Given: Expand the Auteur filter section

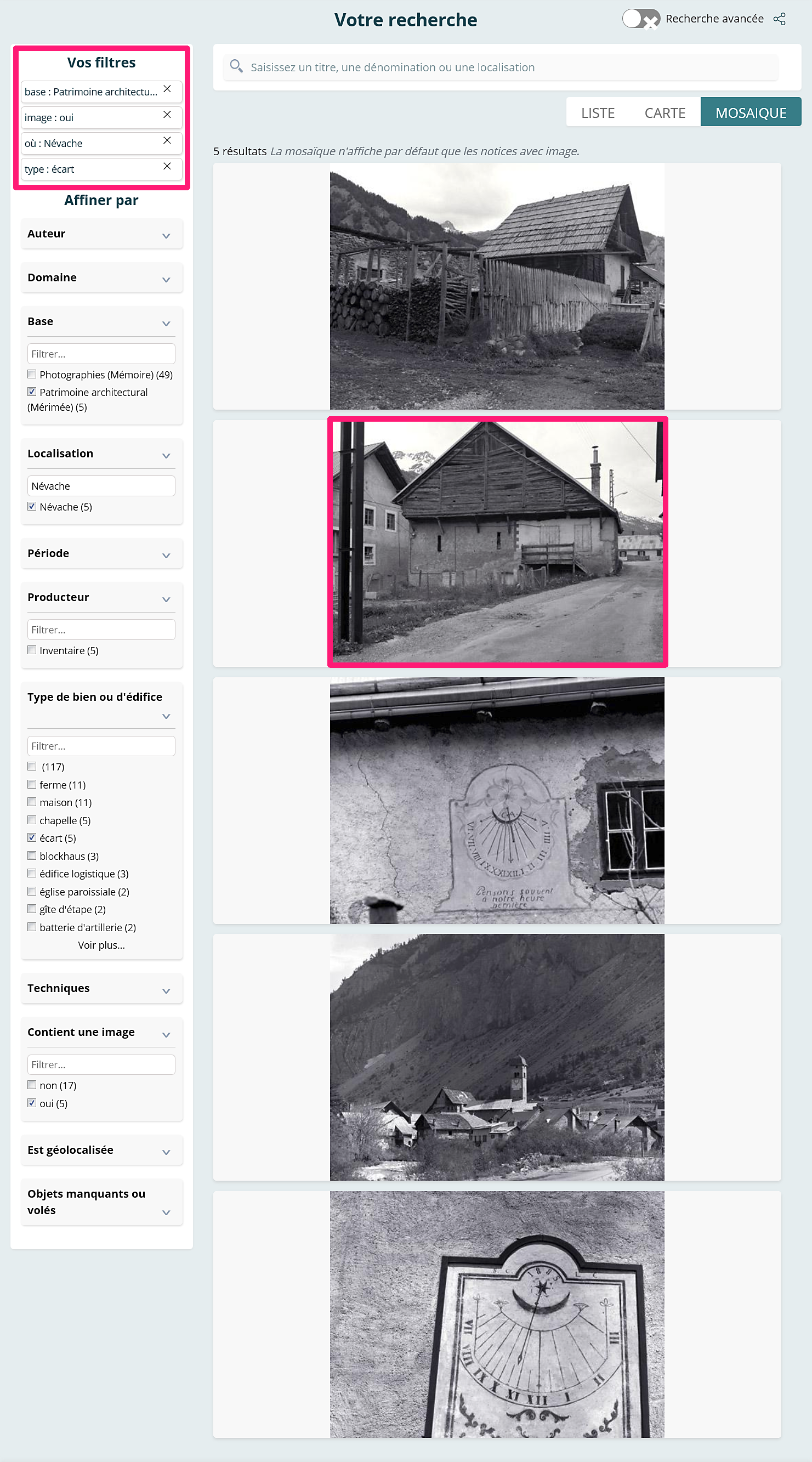Looking at the screenshot, I should pyautogui.click(x=166, y=235).
